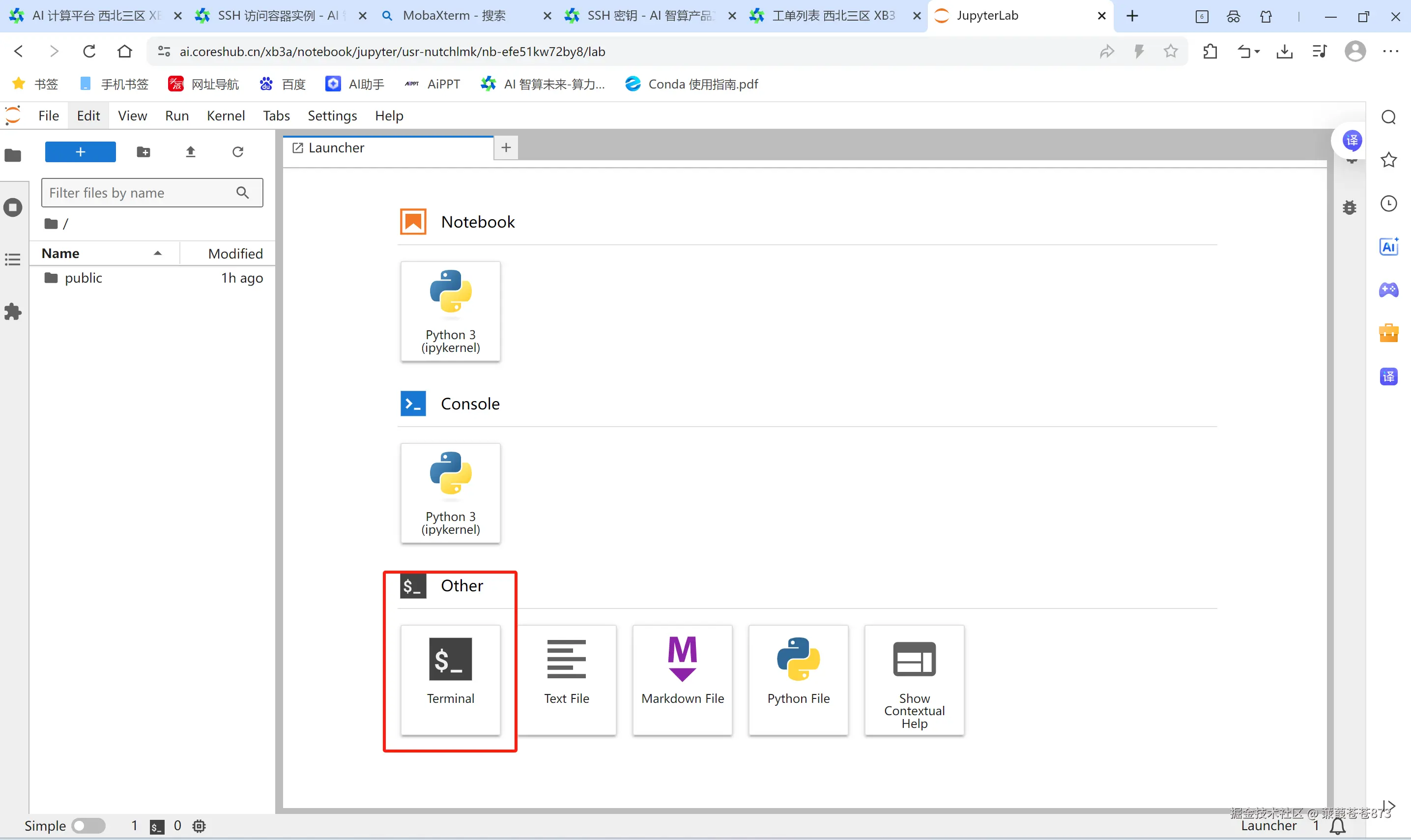
Task: Open the Settings menu
Action: [332, 116]
